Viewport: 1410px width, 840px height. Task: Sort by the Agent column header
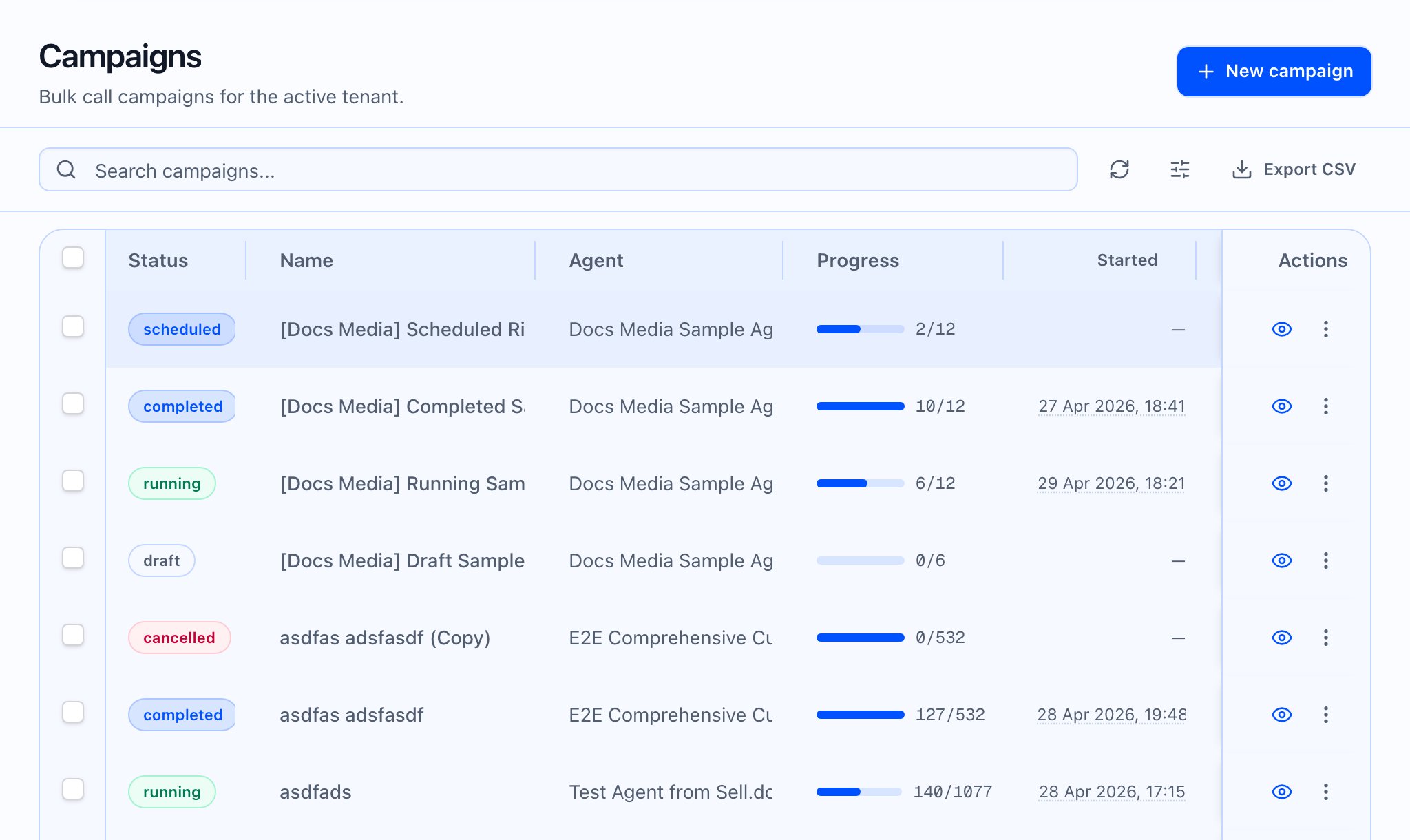(596, 260)
